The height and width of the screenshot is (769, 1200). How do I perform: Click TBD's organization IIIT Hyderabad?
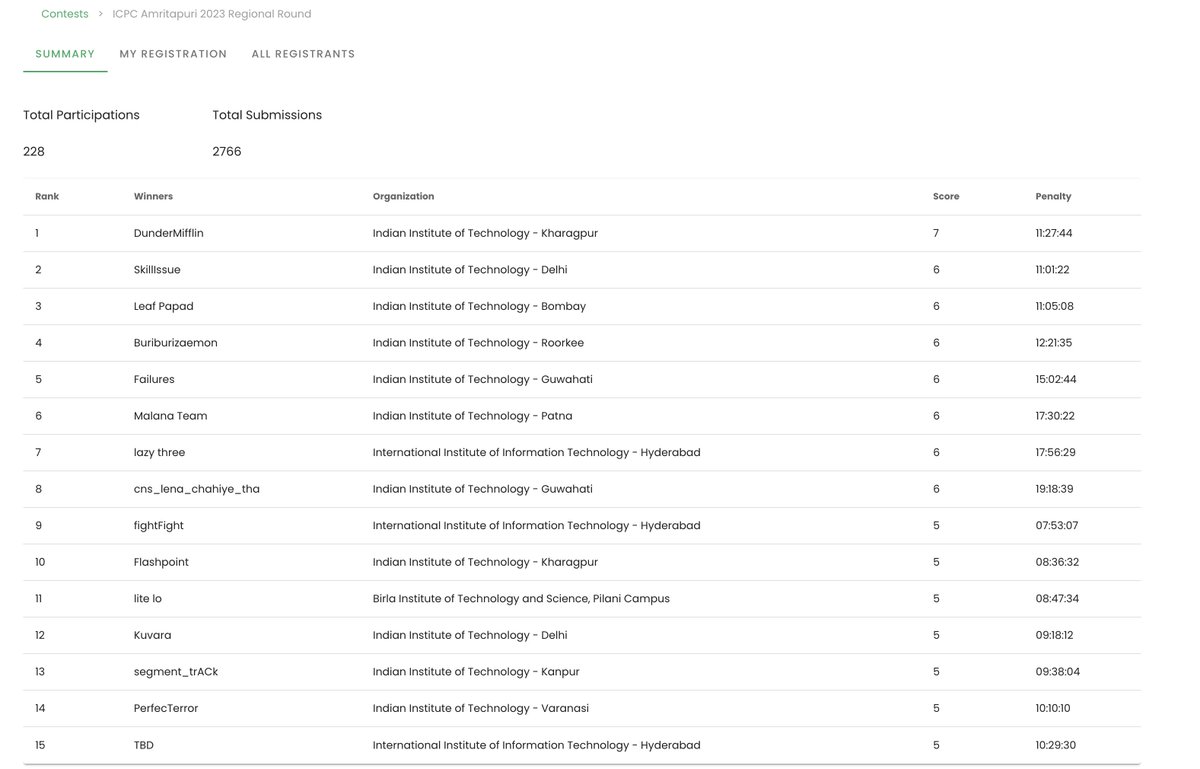pyautogui.click(x=537, y=745)
